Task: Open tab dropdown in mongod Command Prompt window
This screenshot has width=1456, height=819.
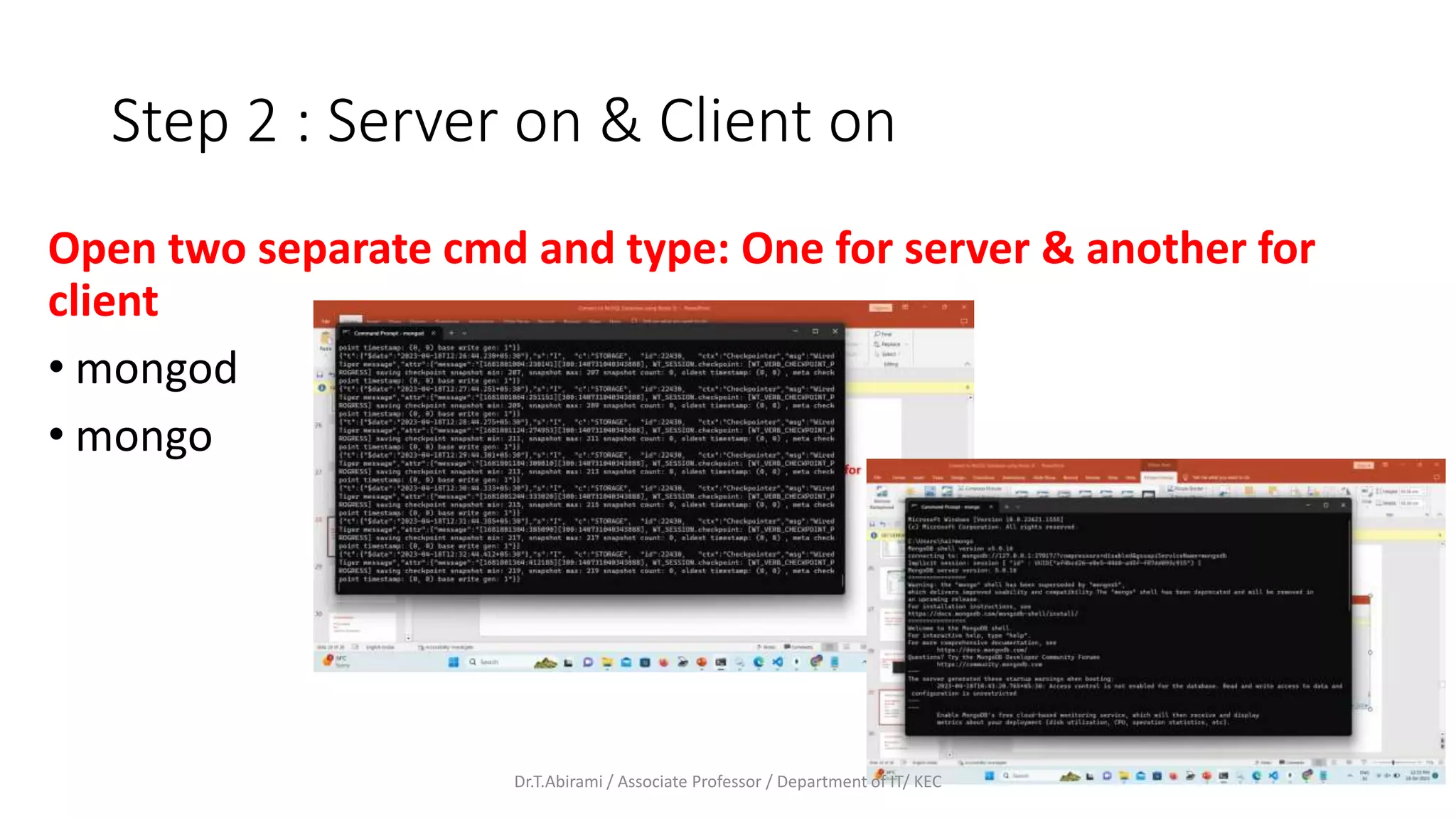Action: [x=465, y=333]
